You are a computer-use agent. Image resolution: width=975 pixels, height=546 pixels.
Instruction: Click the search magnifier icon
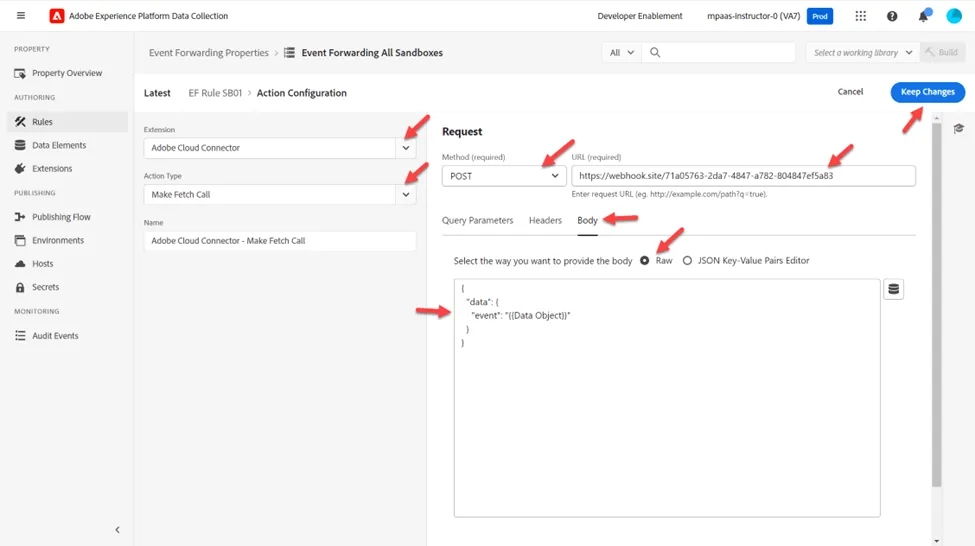tap(655, 53)
